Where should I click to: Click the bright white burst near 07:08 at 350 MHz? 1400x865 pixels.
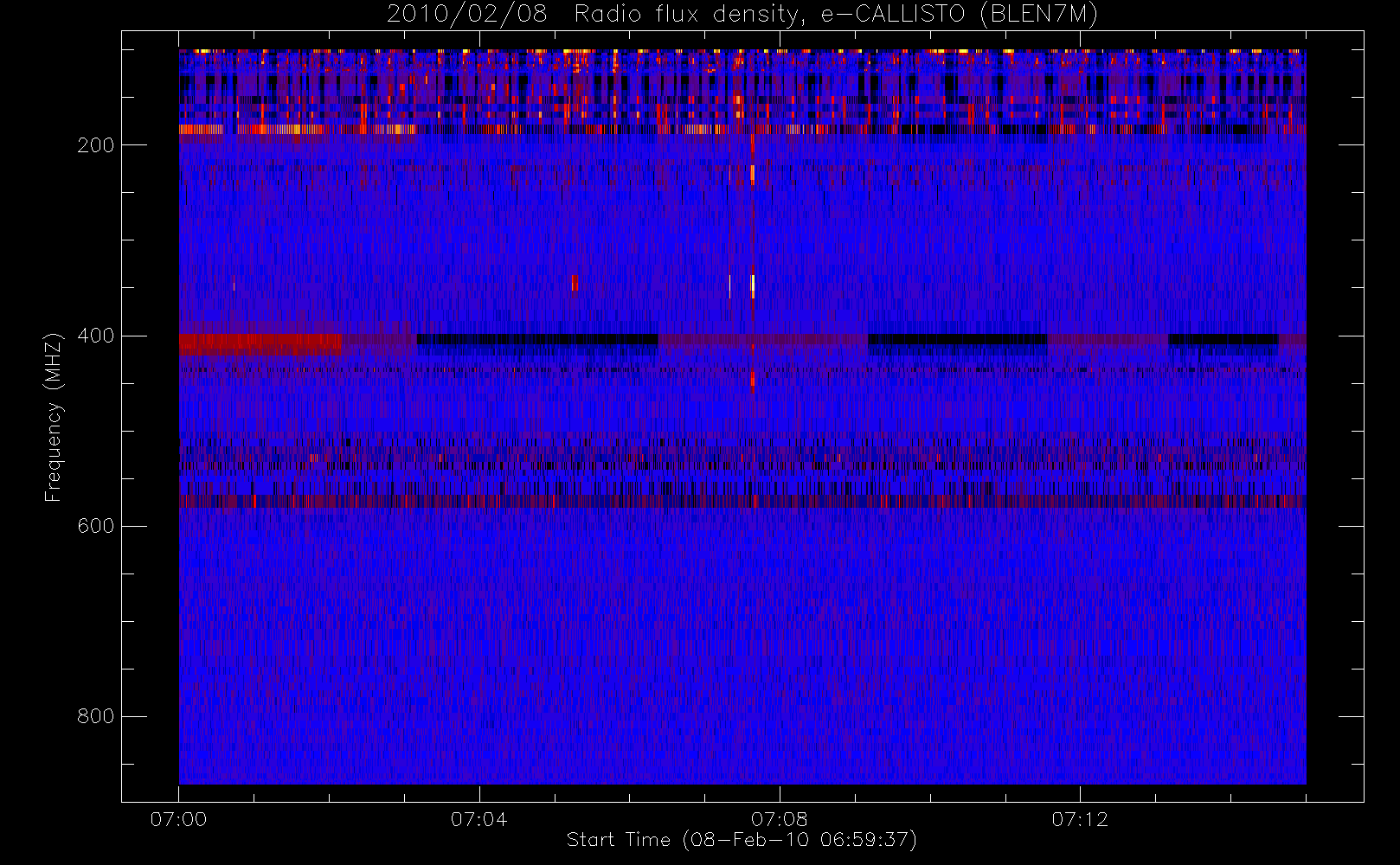753,286
